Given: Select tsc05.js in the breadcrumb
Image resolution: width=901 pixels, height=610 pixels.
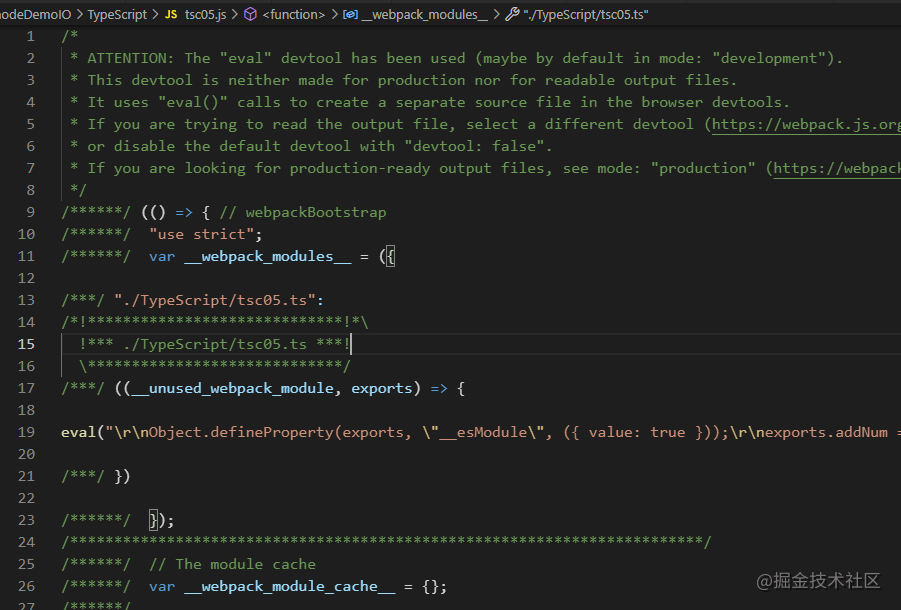Looking at the screenshot, I should [x=205, y=14].
